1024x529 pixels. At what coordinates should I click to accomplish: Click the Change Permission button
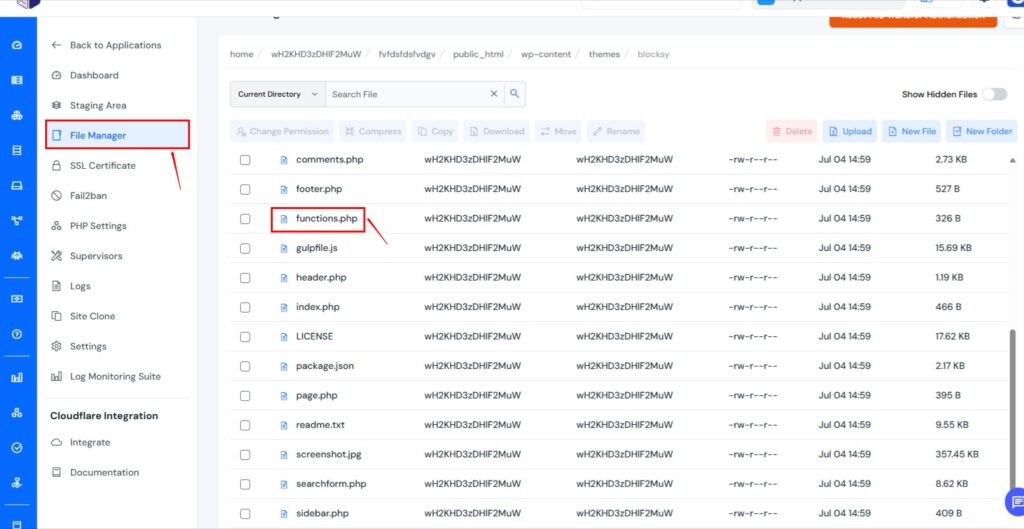pos(282,131)
